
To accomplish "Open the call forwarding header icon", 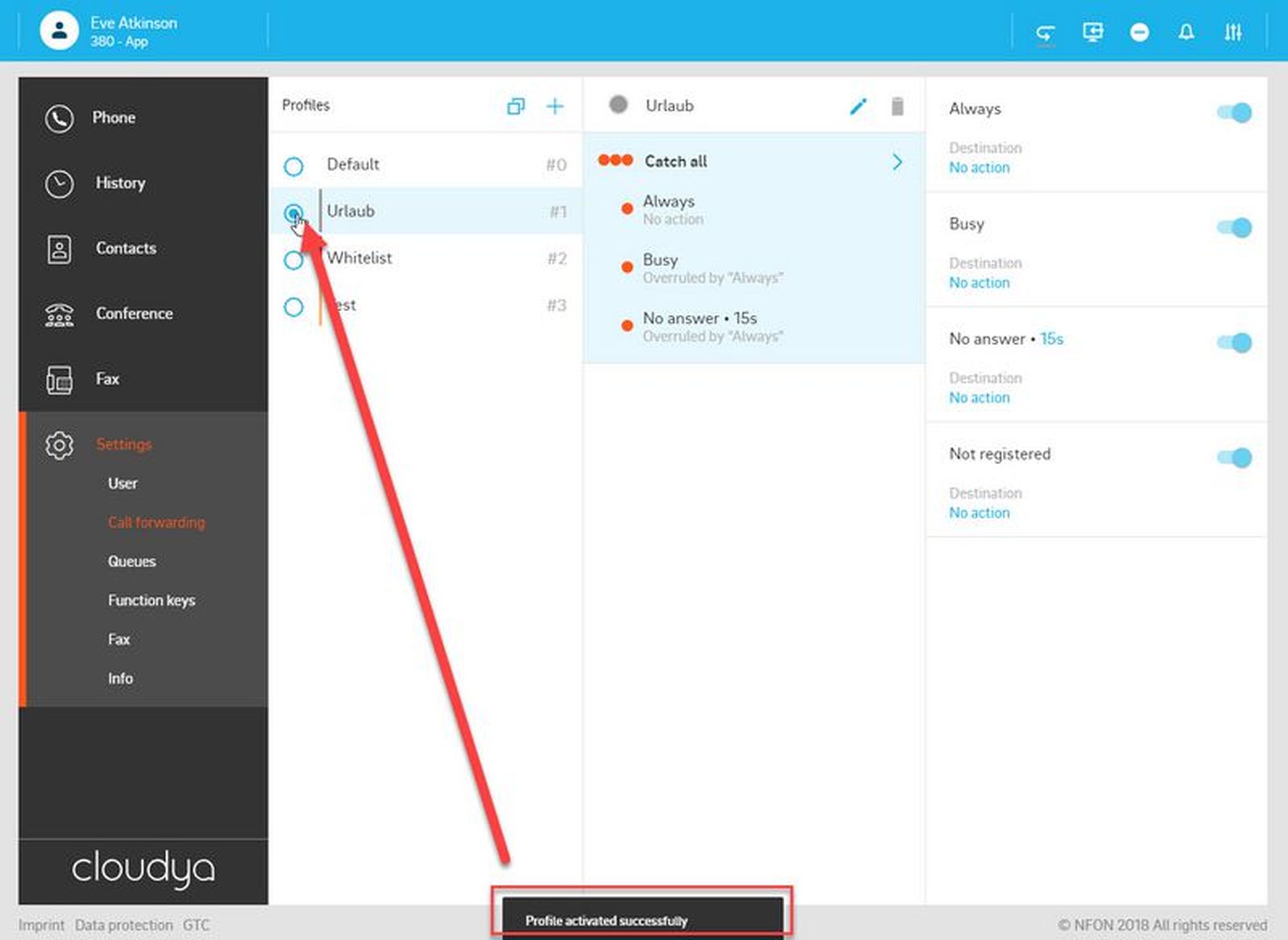I will pyautogui.click(x=1045, y=33).
